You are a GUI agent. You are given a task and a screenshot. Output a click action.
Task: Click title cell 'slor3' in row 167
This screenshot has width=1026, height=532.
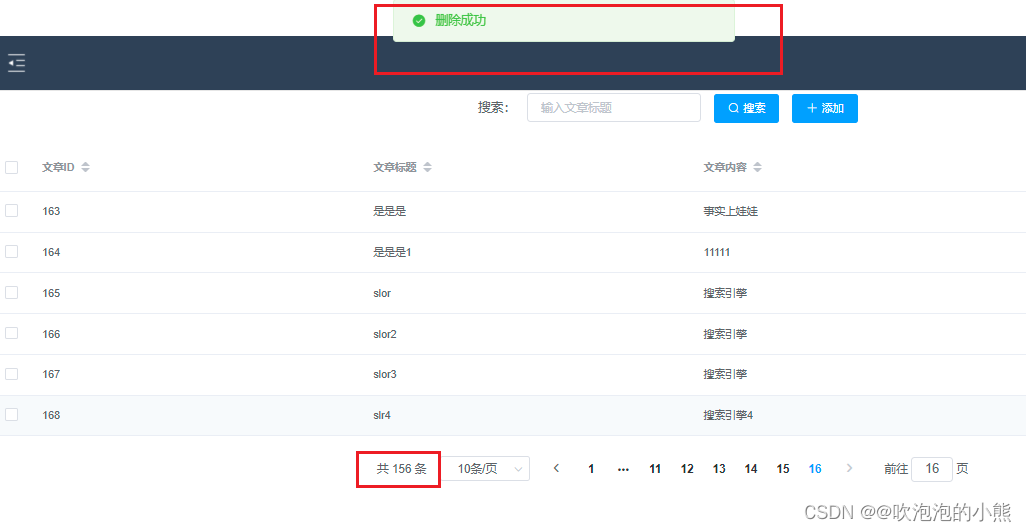(385, 374)
